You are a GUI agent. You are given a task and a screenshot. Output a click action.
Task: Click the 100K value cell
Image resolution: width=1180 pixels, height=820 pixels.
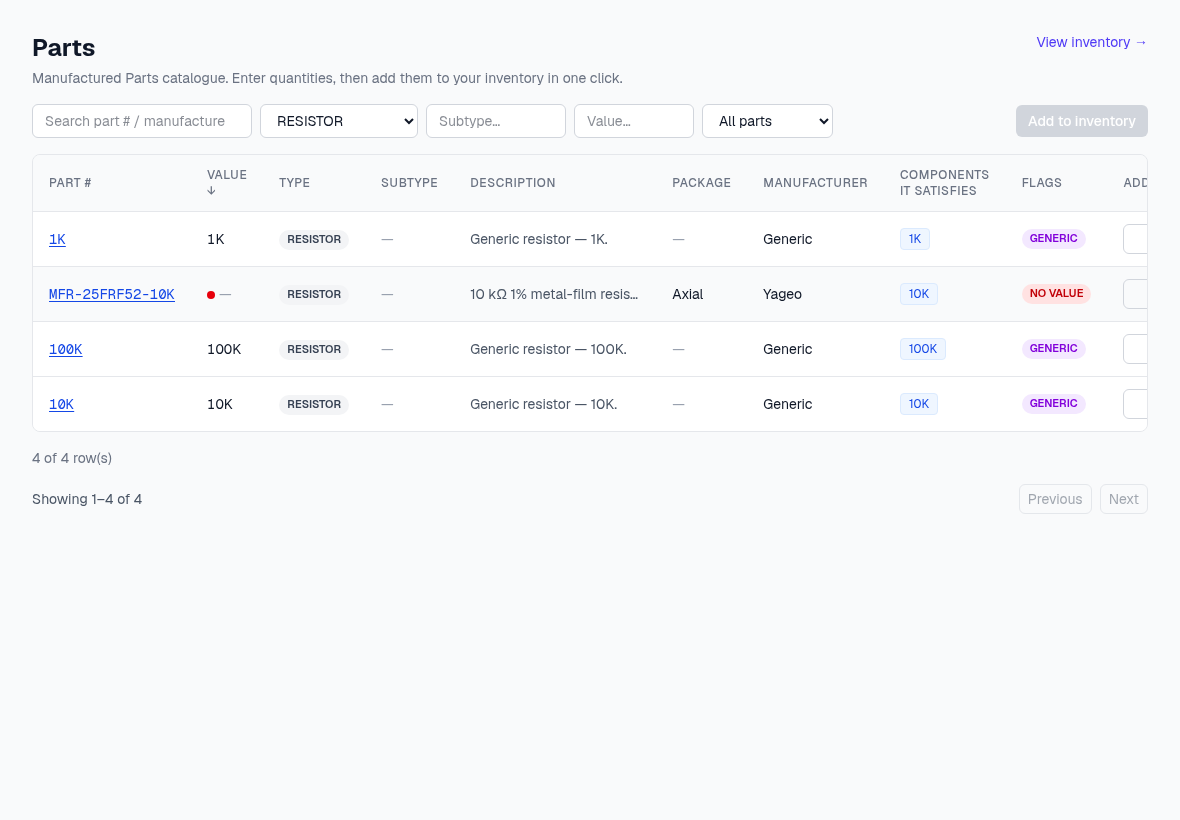pyautogui.click(x=224, y=349)
